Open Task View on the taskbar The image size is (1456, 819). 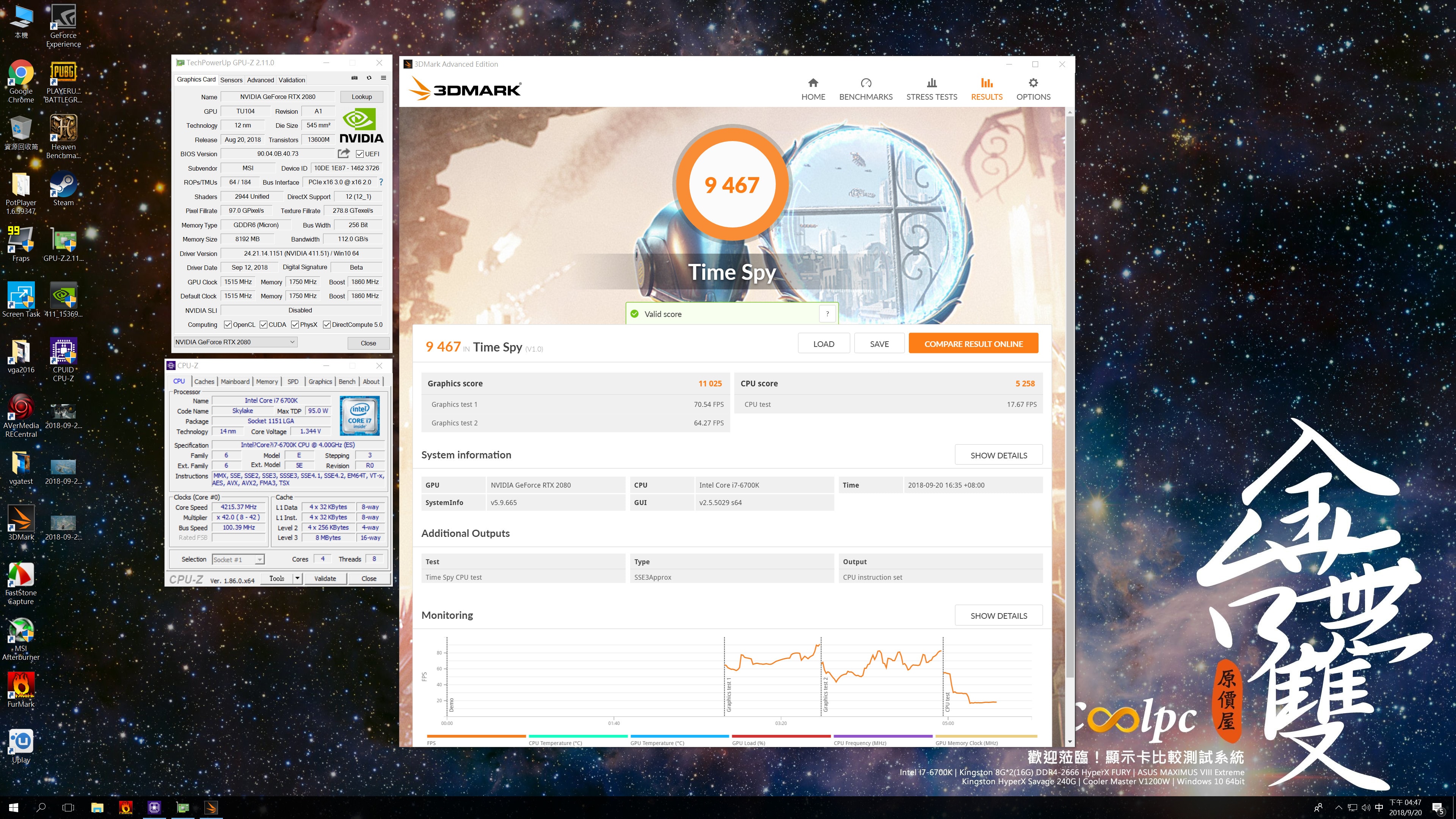[x=68, y=808]
